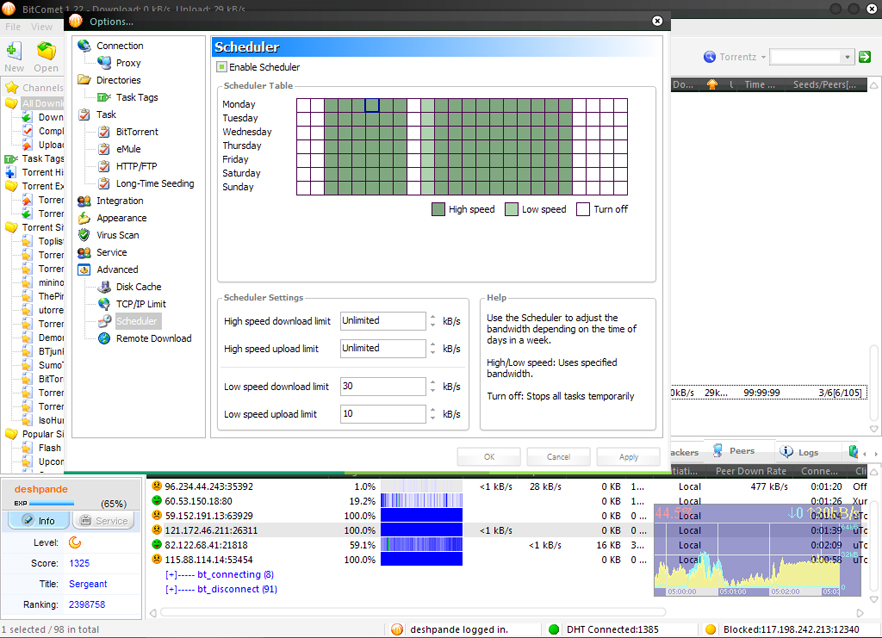Click the Logs tab info icon
This screenshot has height=638, width=882.
tap(786, 451)
